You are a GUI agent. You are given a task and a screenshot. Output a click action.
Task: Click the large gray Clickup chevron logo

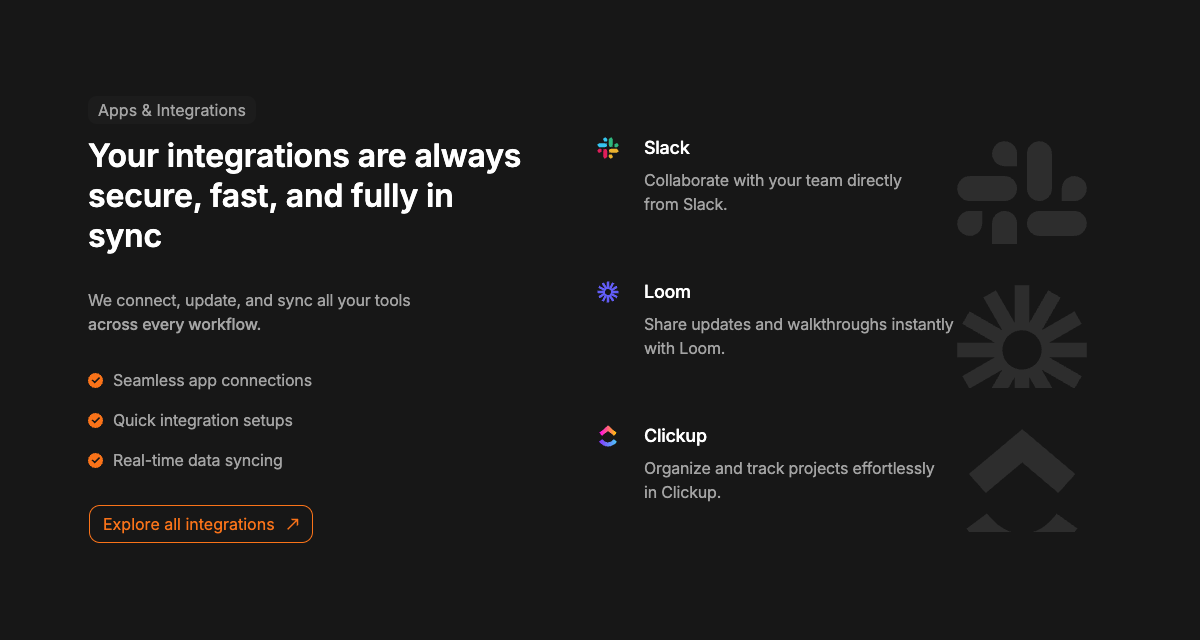click(x=1022, y=481)
